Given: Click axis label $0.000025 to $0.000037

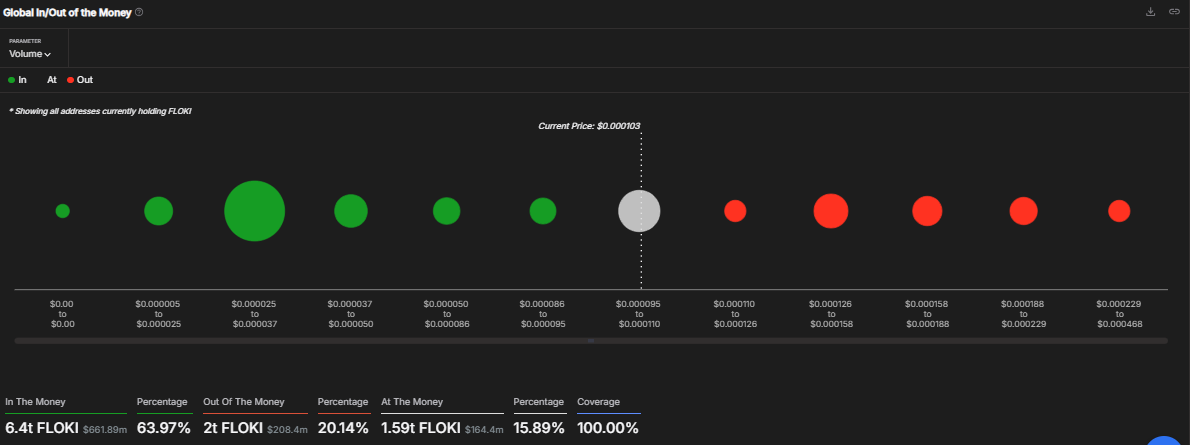Looking at the screenshot, I should pyautogui.click(x=255, y=314).
